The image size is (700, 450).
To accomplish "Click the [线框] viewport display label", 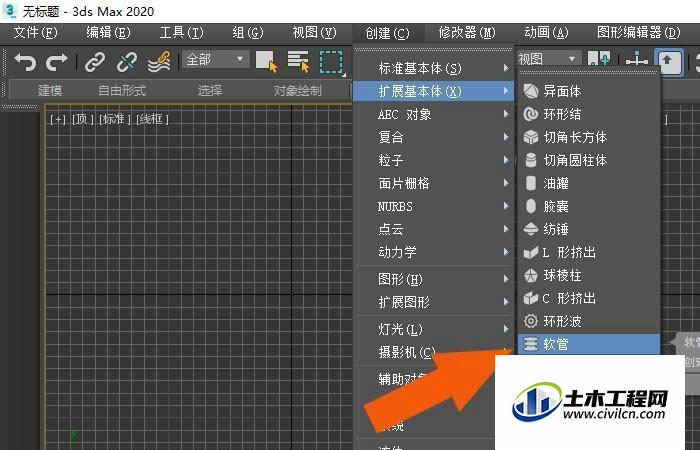I will tap(153, 119).
